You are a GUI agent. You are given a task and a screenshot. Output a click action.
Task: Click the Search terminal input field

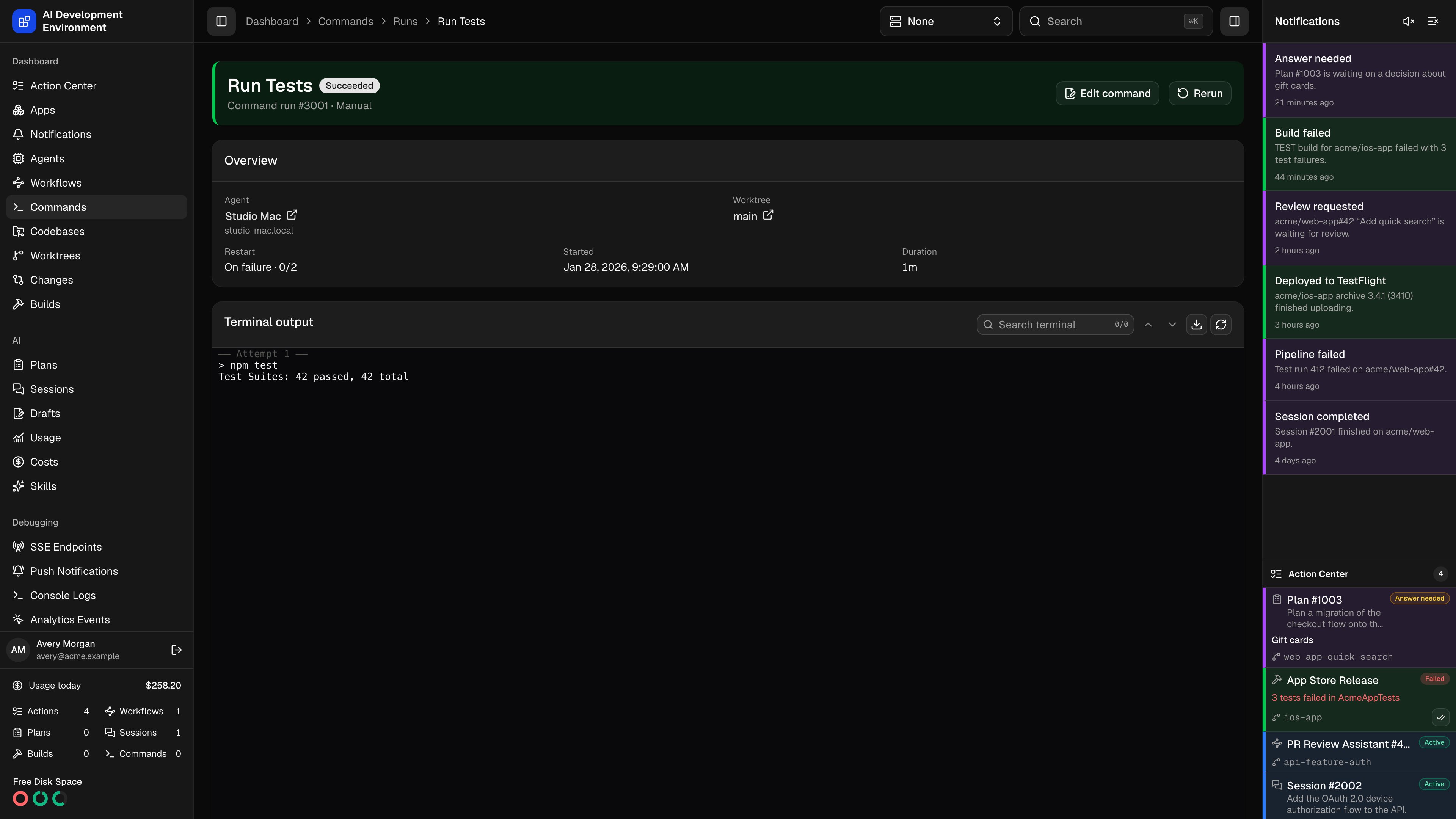1055,325
